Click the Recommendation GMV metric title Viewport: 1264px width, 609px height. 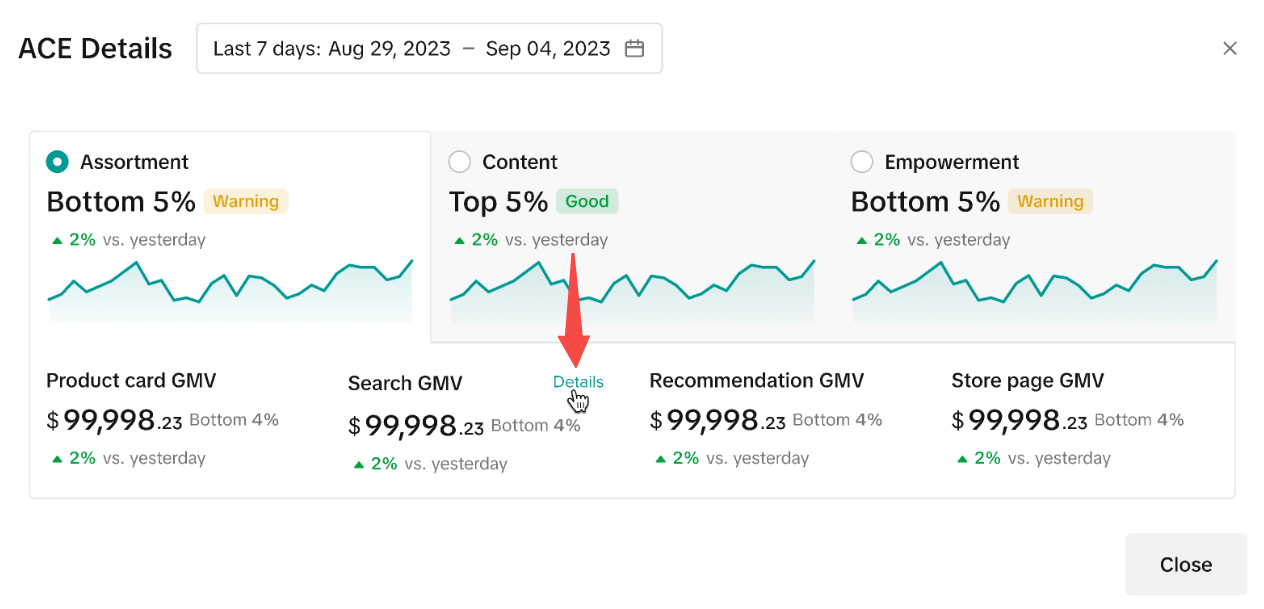[756, 380]
